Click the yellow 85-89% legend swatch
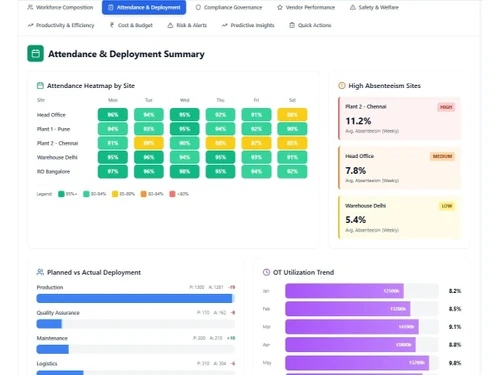This screenshot has width=500, height=375. click(115, 194)
